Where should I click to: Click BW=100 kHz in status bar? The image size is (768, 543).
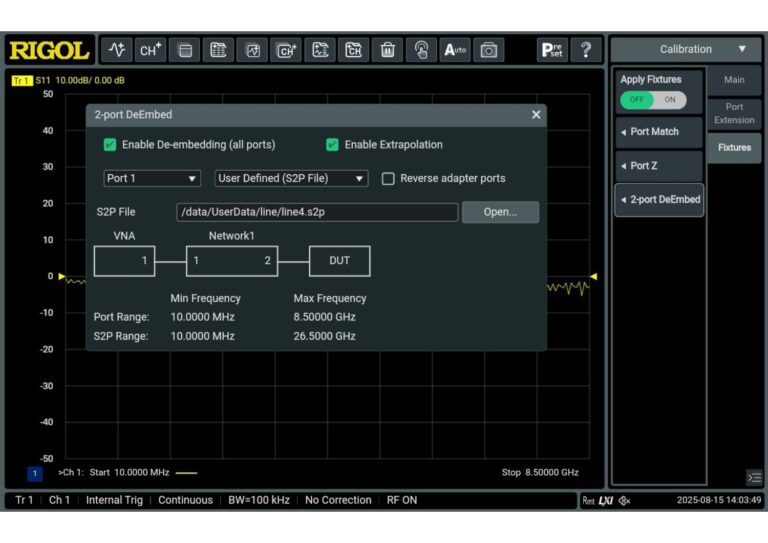pyautogui.click(x=259, y=500)
